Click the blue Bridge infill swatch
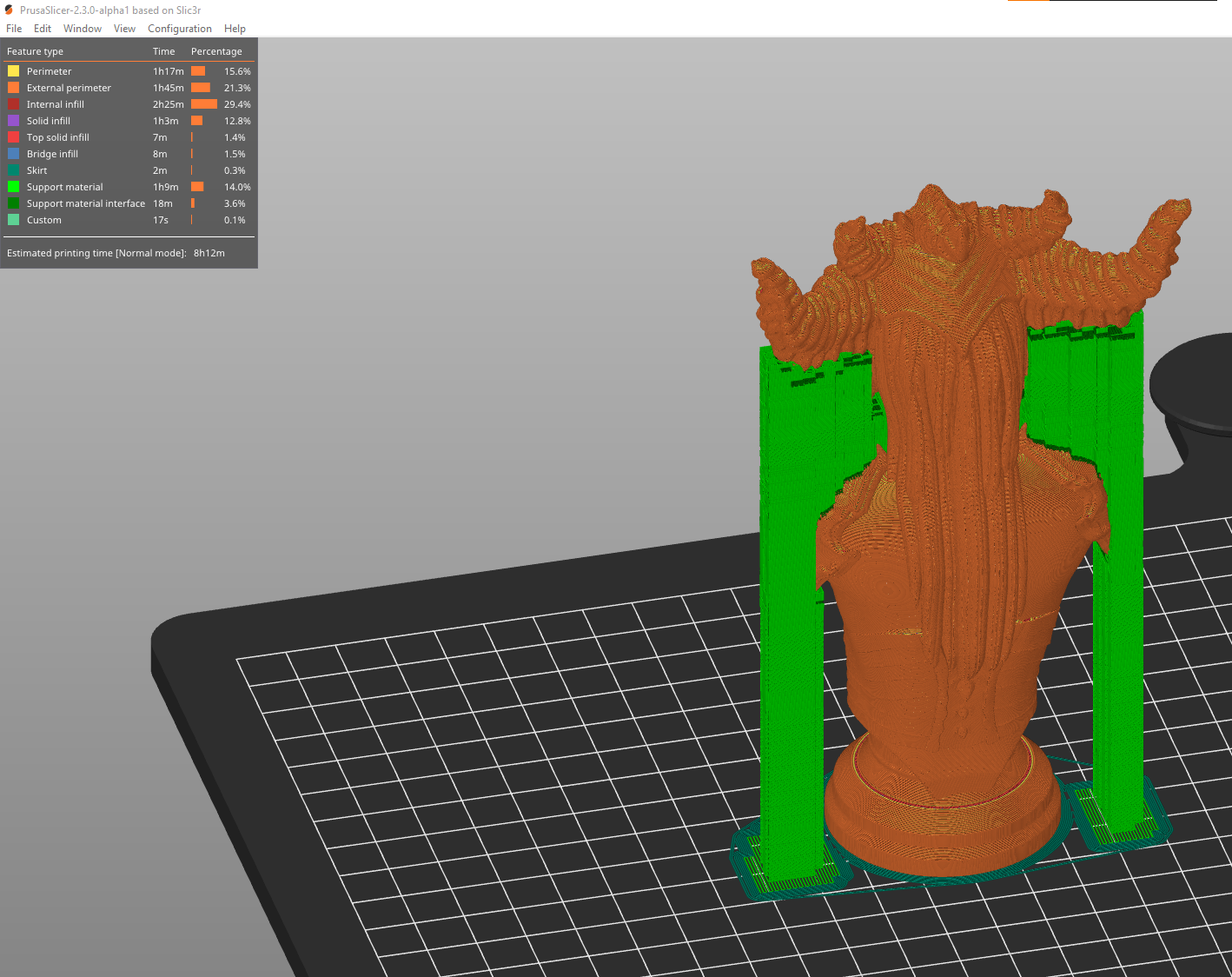This screenshot has height=977, width=1232. 13,154
